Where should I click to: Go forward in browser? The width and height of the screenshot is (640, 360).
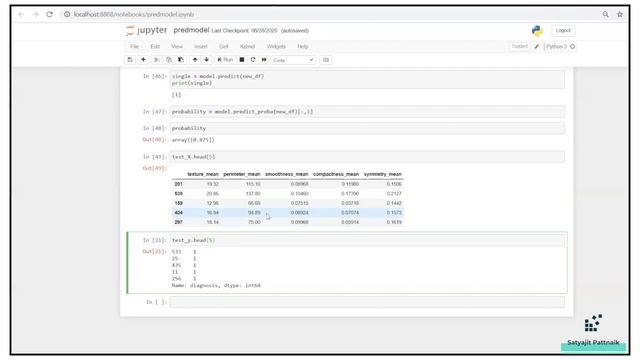pyautogui.click(x=36, y=14)
